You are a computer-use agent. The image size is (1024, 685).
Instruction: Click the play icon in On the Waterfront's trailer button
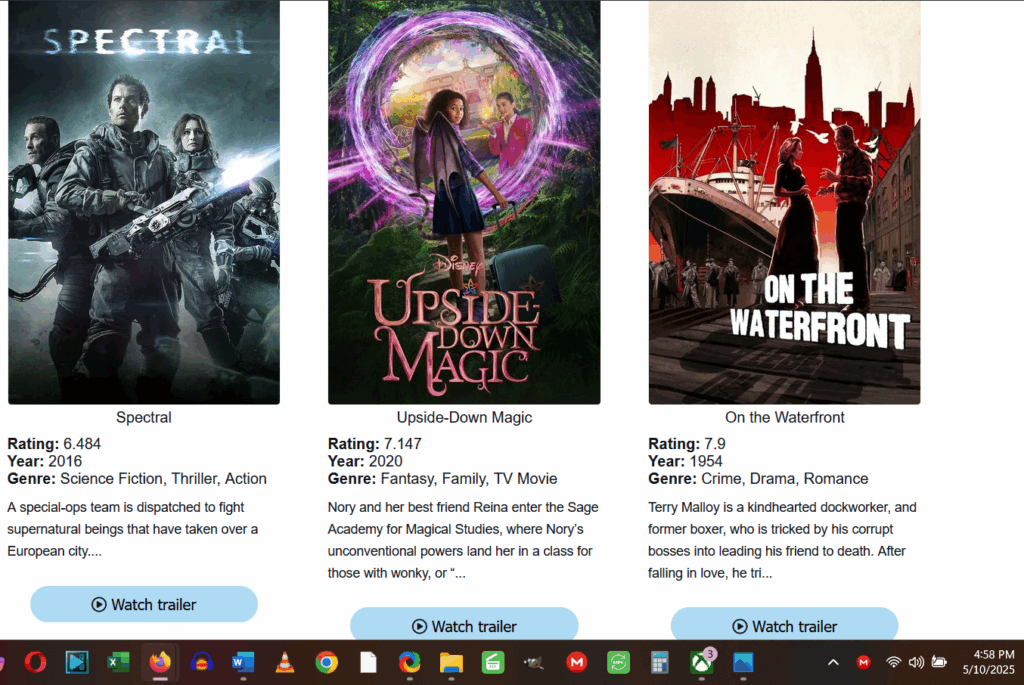[x=739, y=626]
